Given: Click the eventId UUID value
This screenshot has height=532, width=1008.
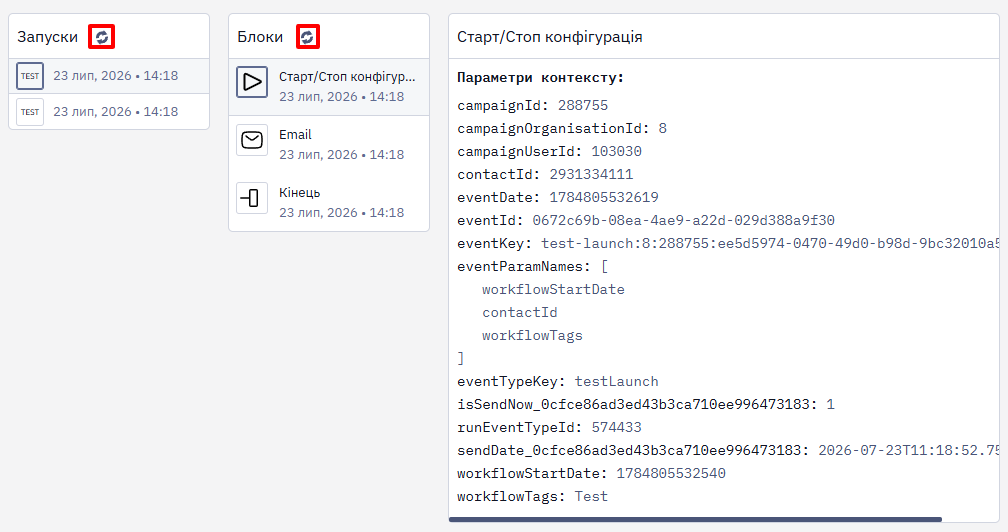Looking at the screenshot, I should [x=683, y=220].
